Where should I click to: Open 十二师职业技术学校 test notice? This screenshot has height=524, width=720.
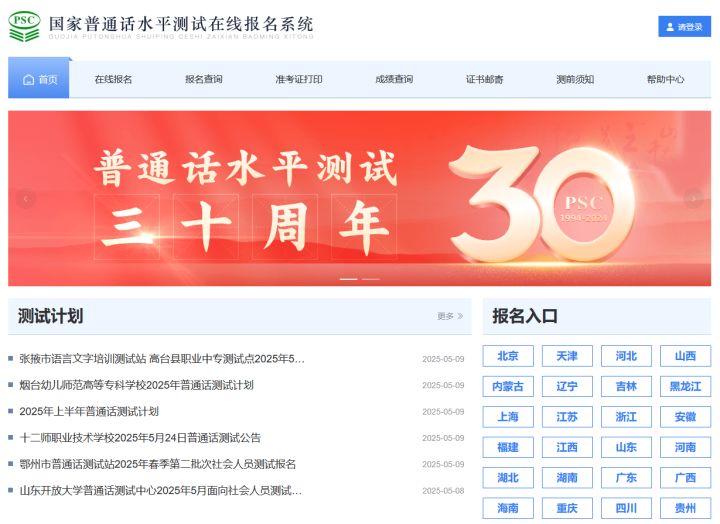coord(140,438)
